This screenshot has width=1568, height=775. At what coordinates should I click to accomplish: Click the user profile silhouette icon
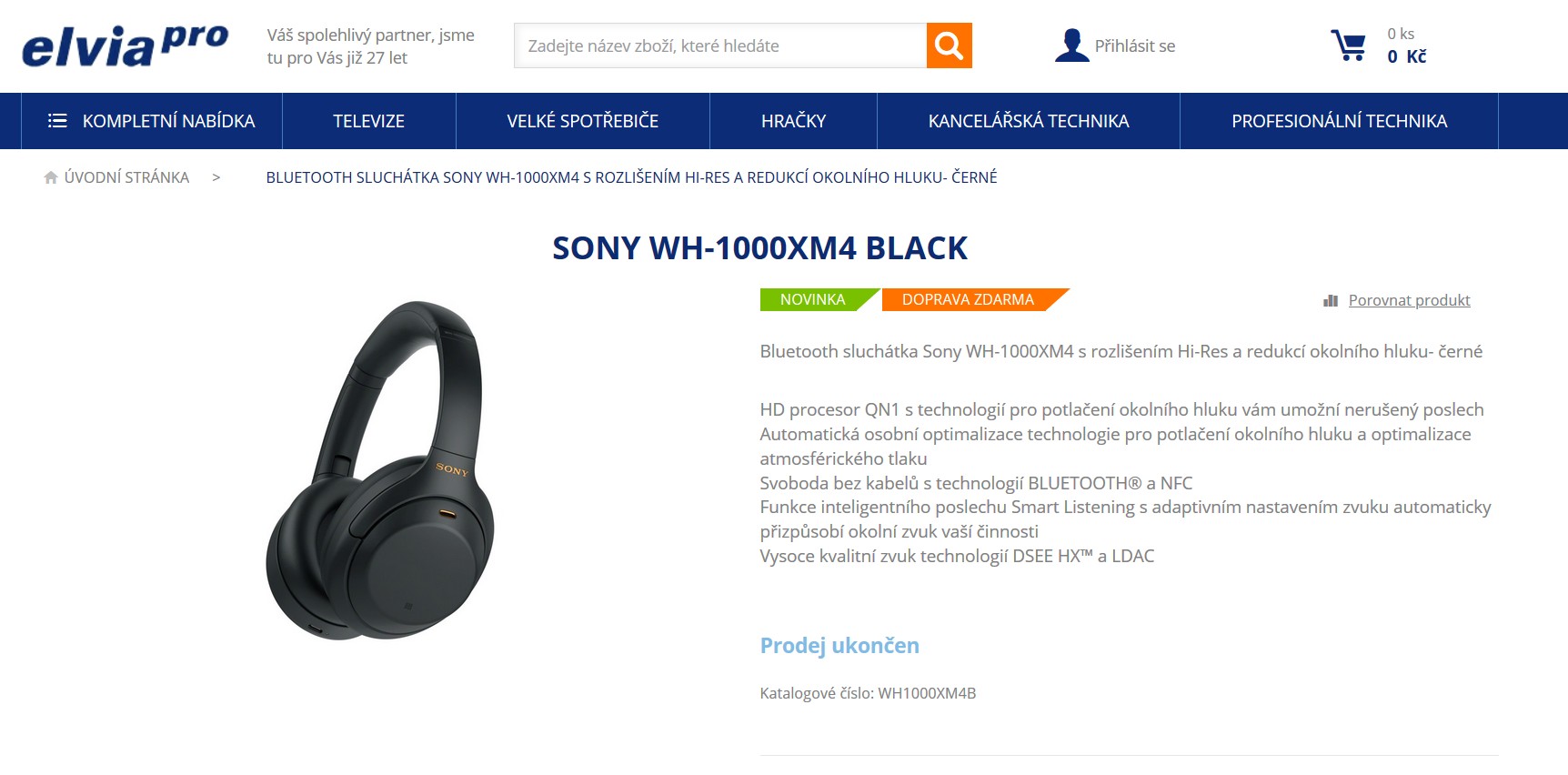(x=1072, y=45)
